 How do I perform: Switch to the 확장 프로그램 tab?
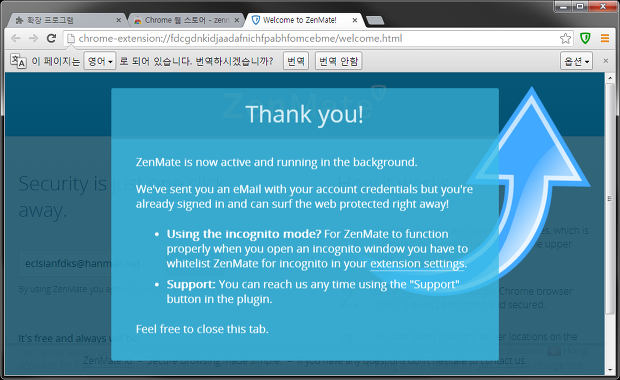coord(65,20)
